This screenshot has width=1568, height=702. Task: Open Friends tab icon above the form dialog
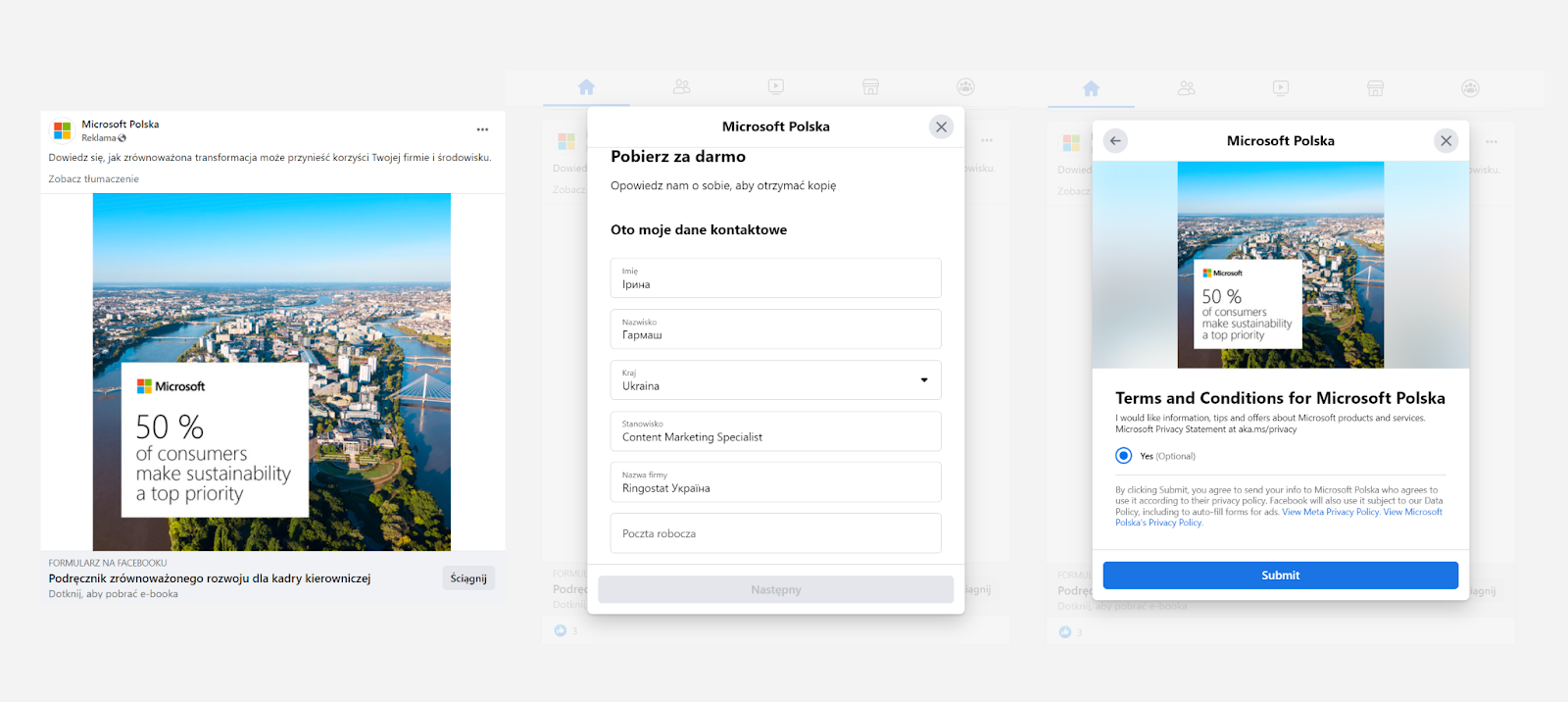tap(682, 87)
